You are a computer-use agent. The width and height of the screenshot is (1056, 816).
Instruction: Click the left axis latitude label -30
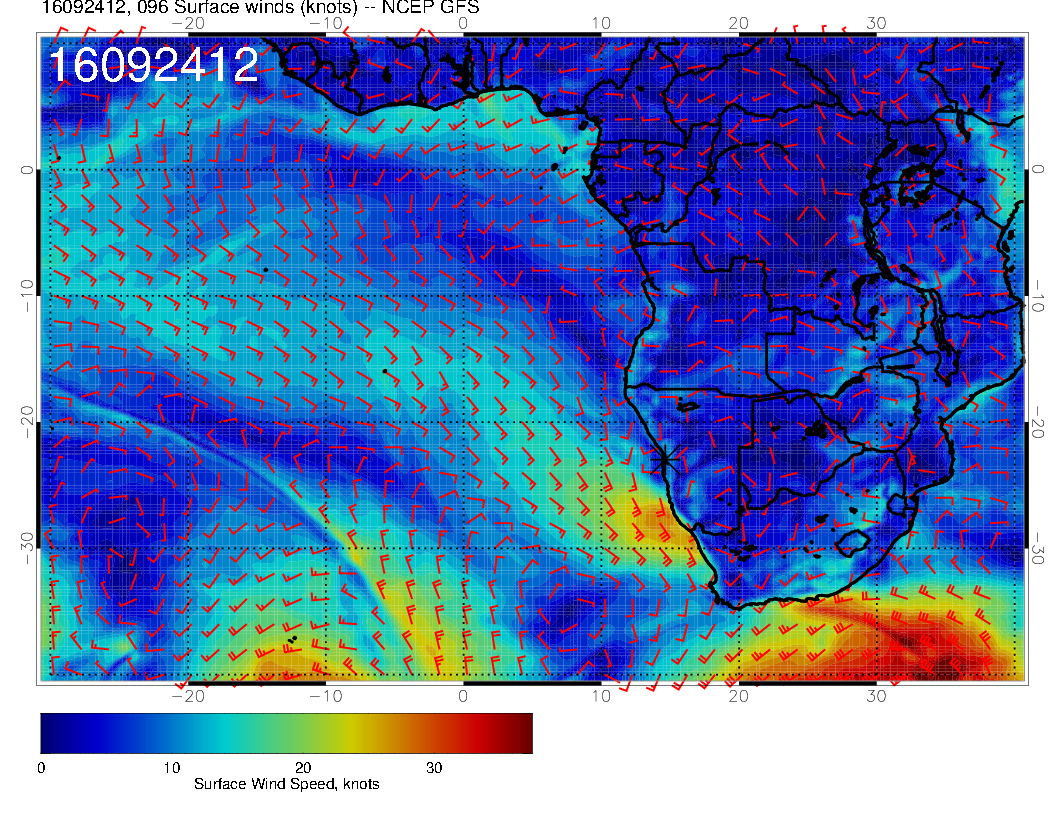pos(26,547)
